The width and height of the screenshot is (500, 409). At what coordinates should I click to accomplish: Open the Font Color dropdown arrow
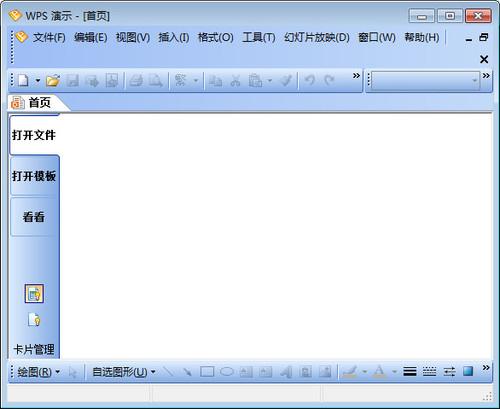point(394,372)
